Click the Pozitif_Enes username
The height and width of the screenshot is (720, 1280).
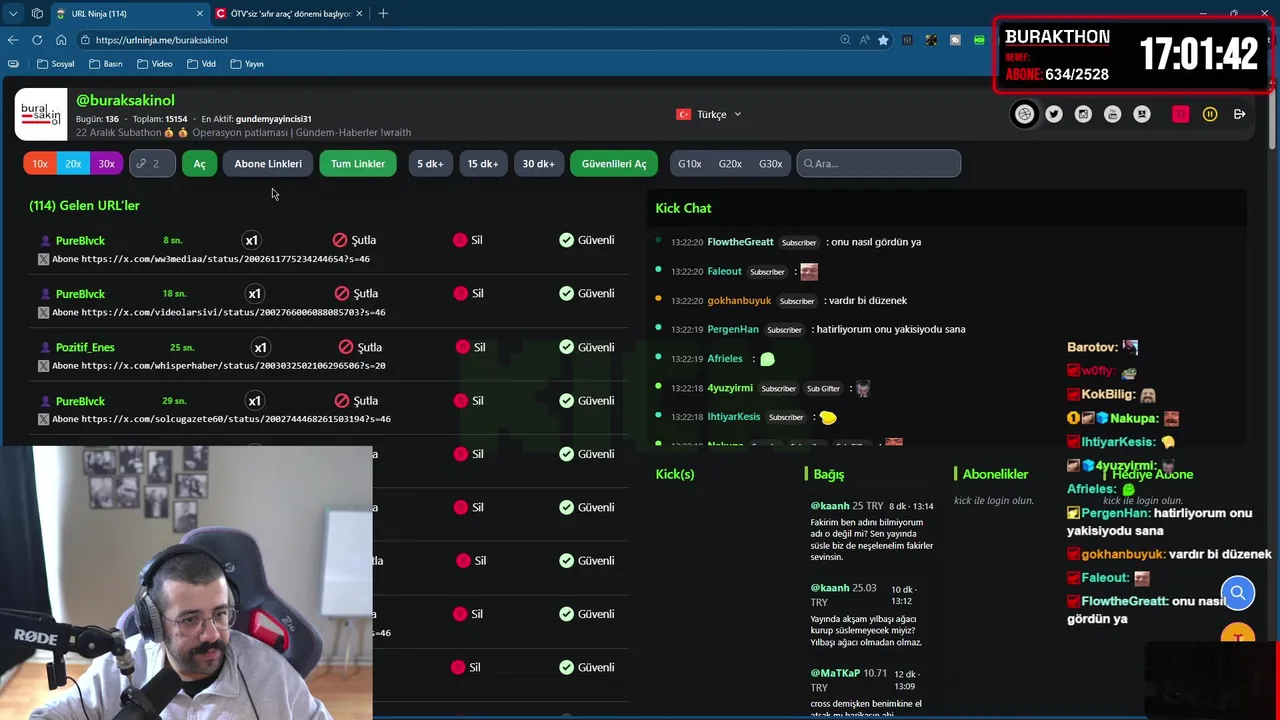[85, 347]
